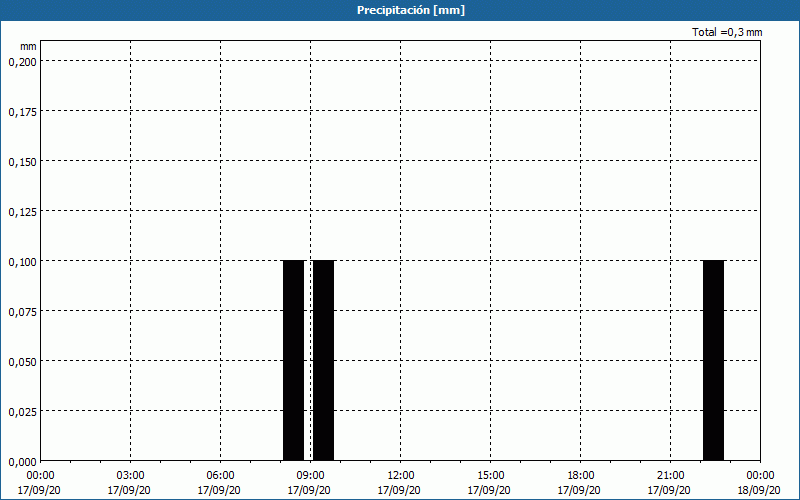Click the 0,175 y-axis label
The image size is (800, 500).
tap(22, 112)
